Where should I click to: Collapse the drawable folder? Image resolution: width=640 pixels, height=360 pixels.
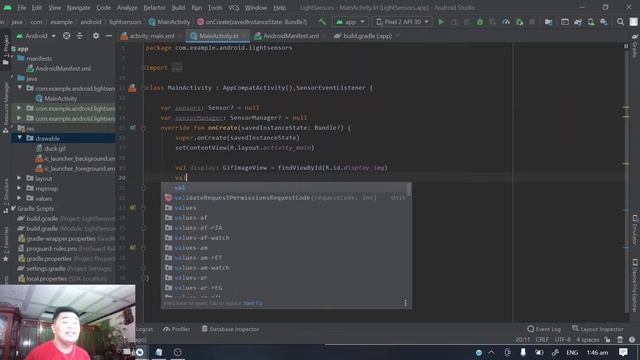click(x=19, y=138)
